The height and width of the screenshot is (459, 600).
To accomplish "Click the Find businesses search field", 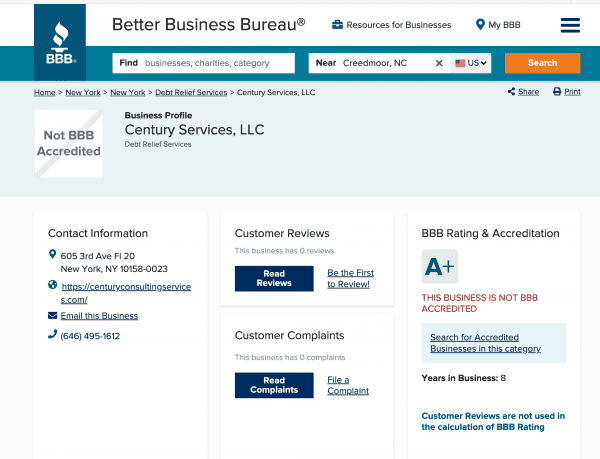I will 218,63.
